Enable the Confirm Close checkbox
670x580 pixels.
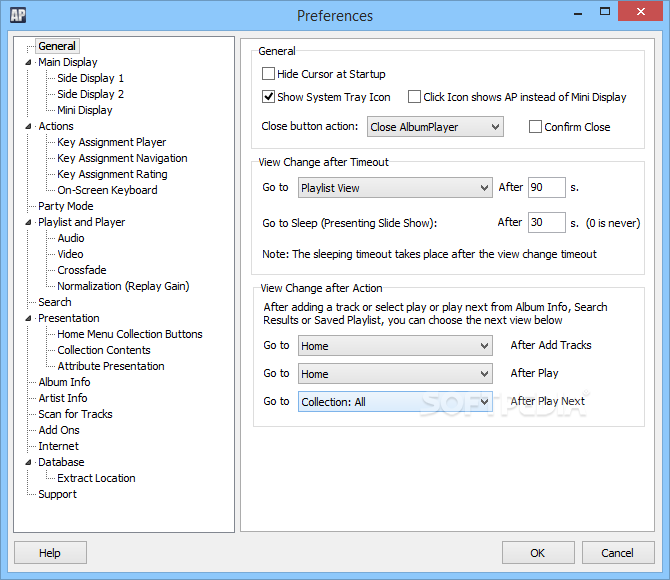click(x=535, y=127)
